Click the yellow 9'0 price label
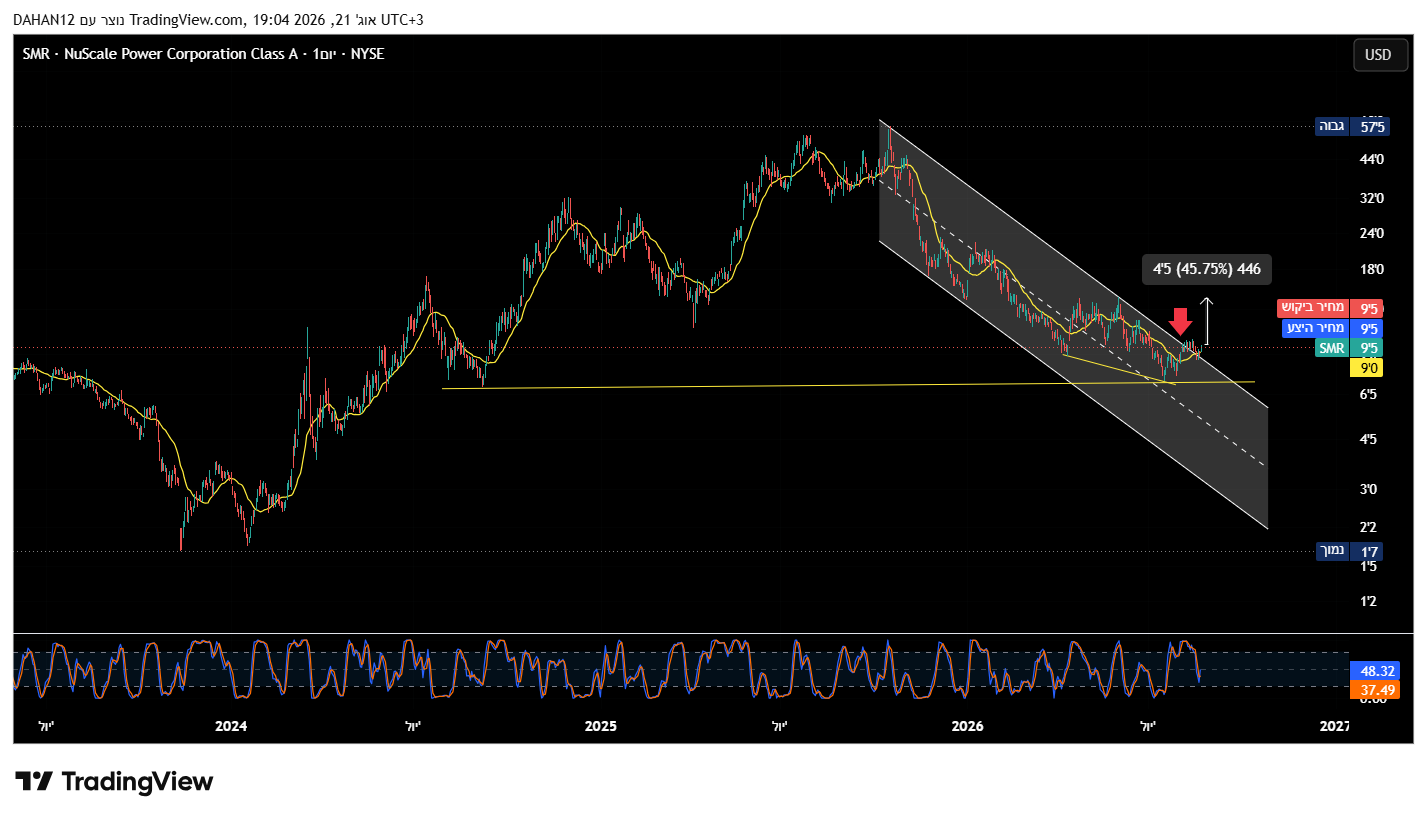The image size is (1427, 819). [x=1367, y=368]
